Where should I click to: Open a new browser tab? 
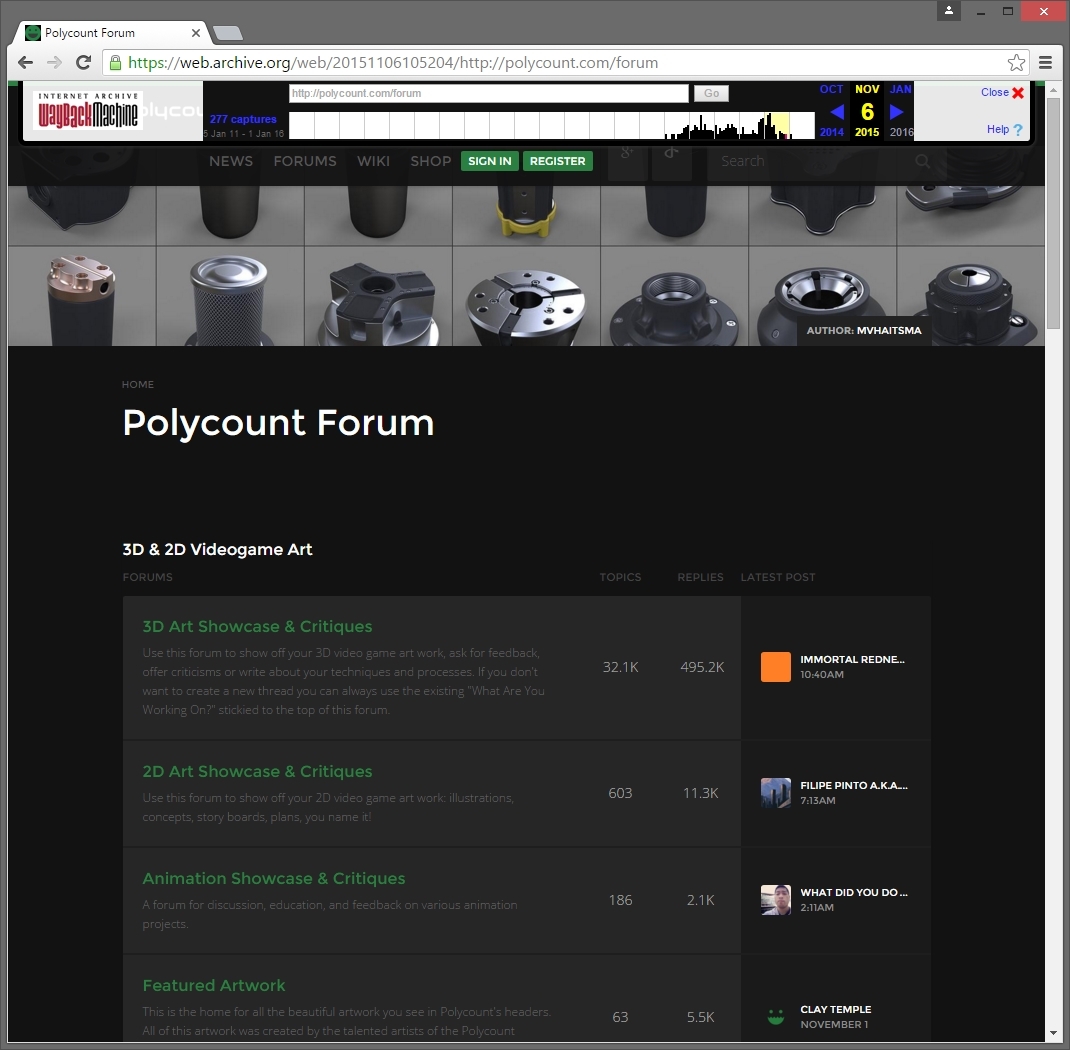(227, 33)
